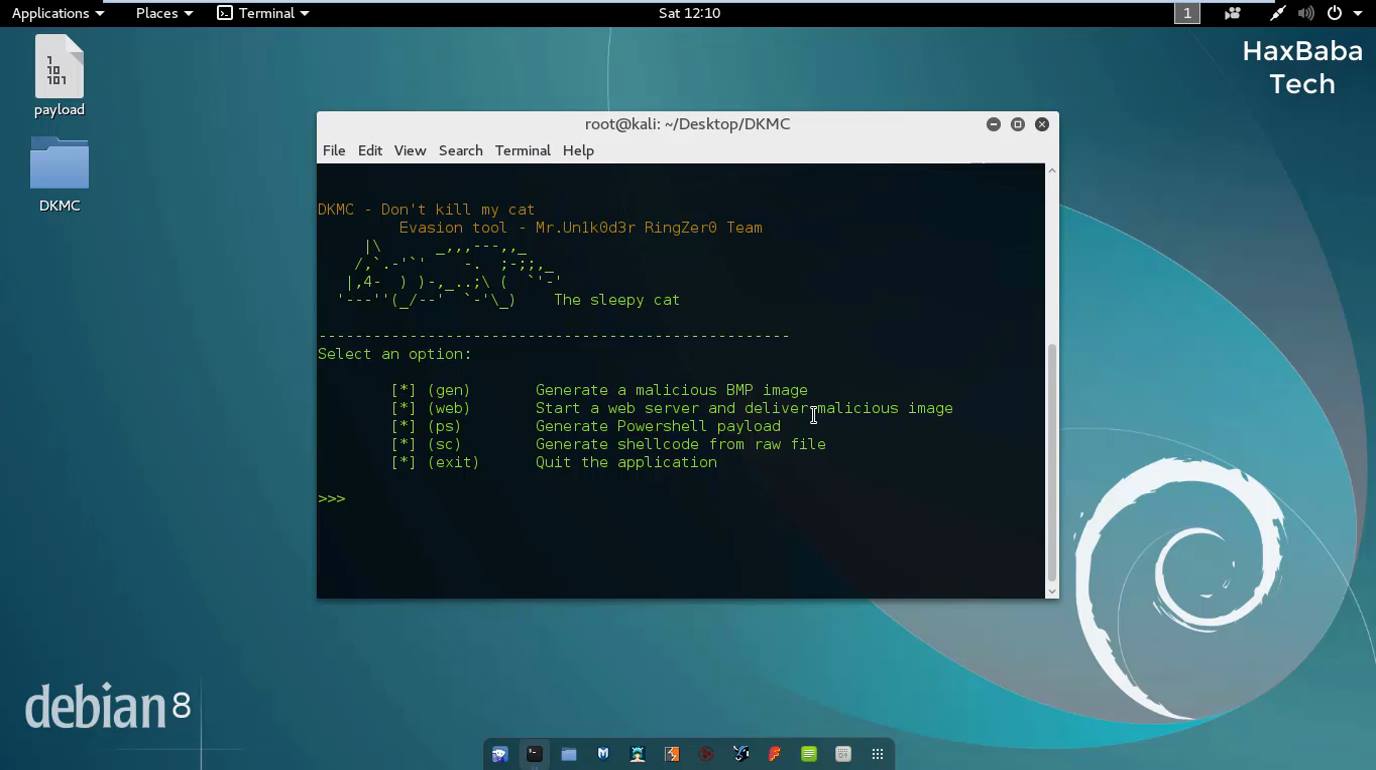Open the Help menu in terminal
The image size is (1376, 770).
pyautogui.click(x=578, y=150)
